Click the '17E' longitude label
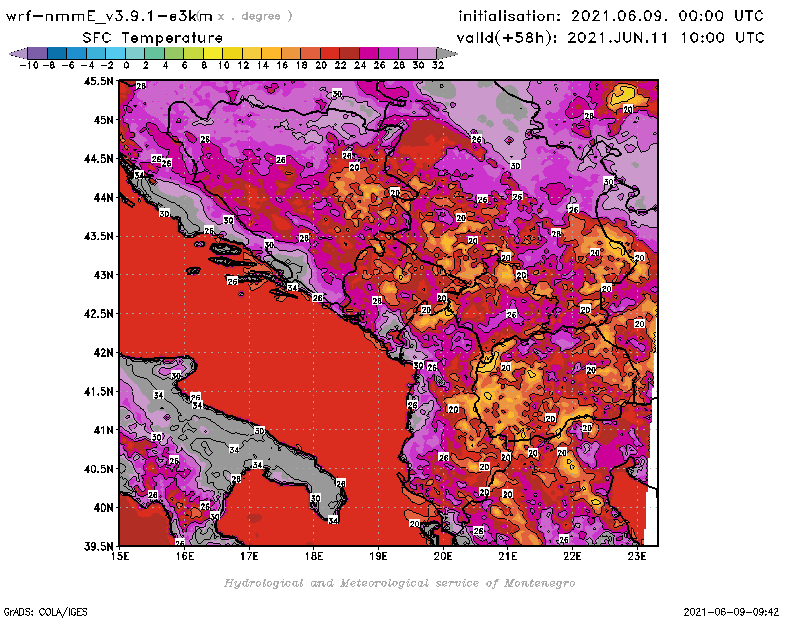The image size is (800, 618). point(249,556)
